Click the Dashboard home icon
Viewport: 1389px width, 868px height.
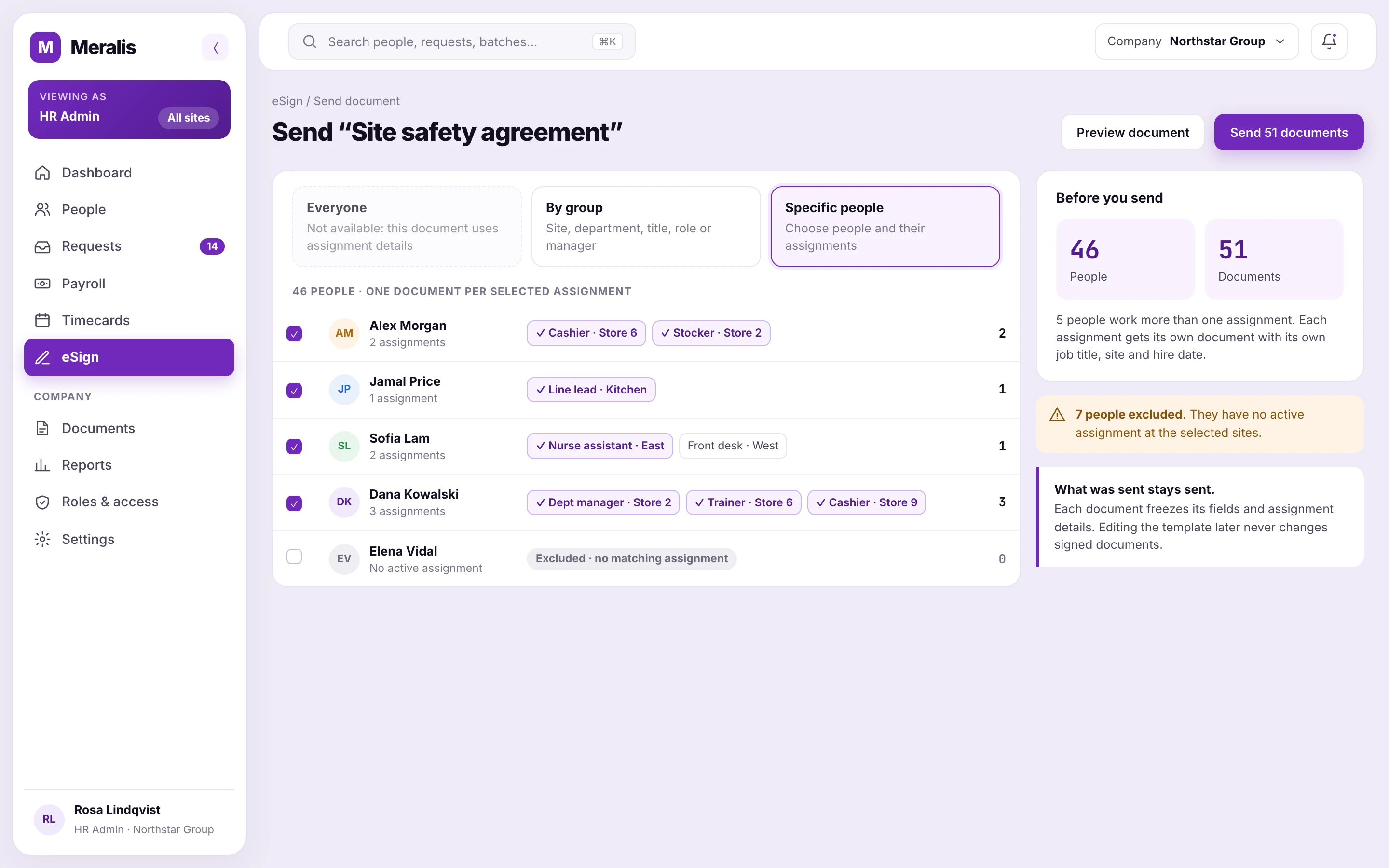point(42,173)
